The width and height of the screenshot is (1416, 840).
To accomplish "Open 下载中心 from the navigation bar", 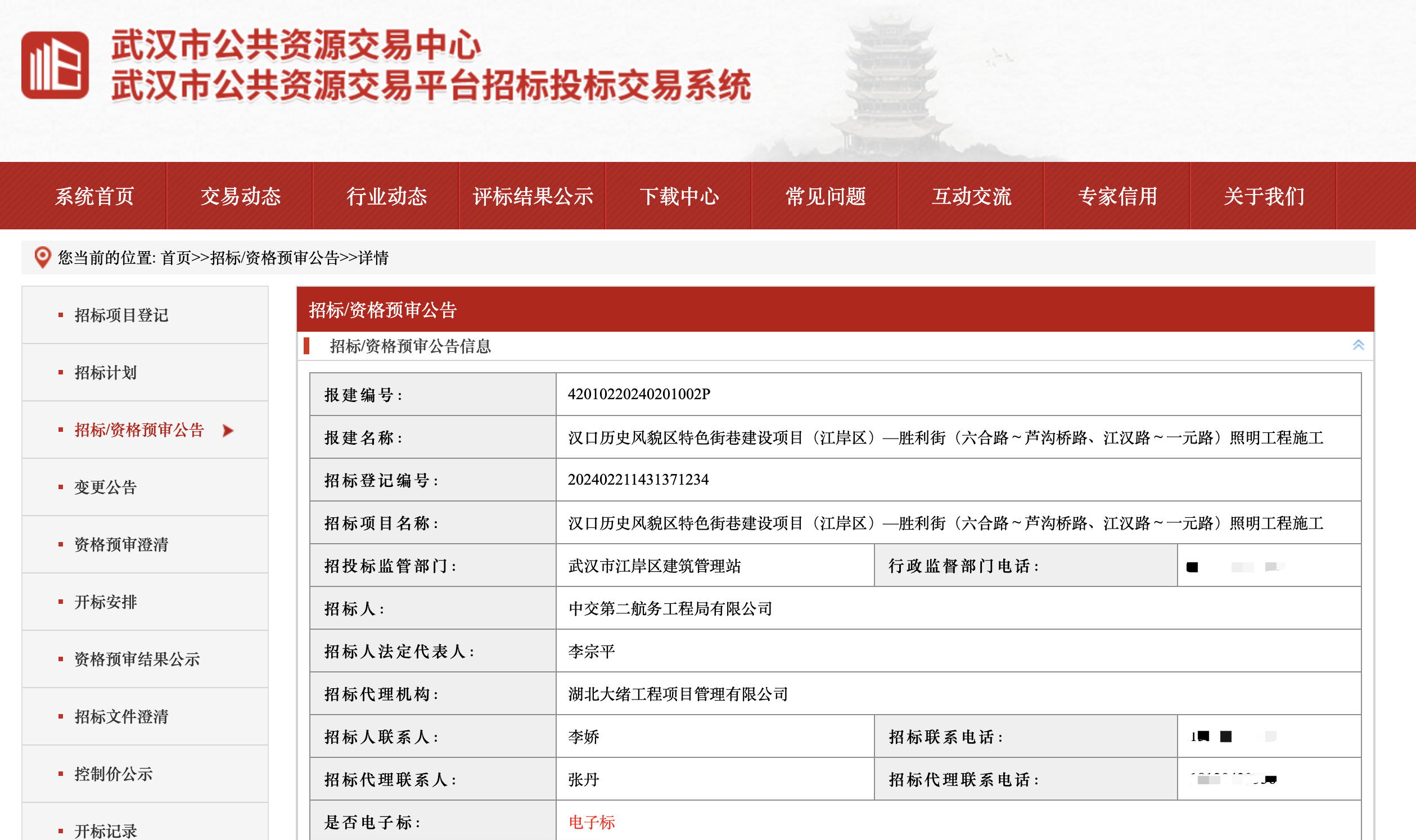I will (x=679, y=196).
